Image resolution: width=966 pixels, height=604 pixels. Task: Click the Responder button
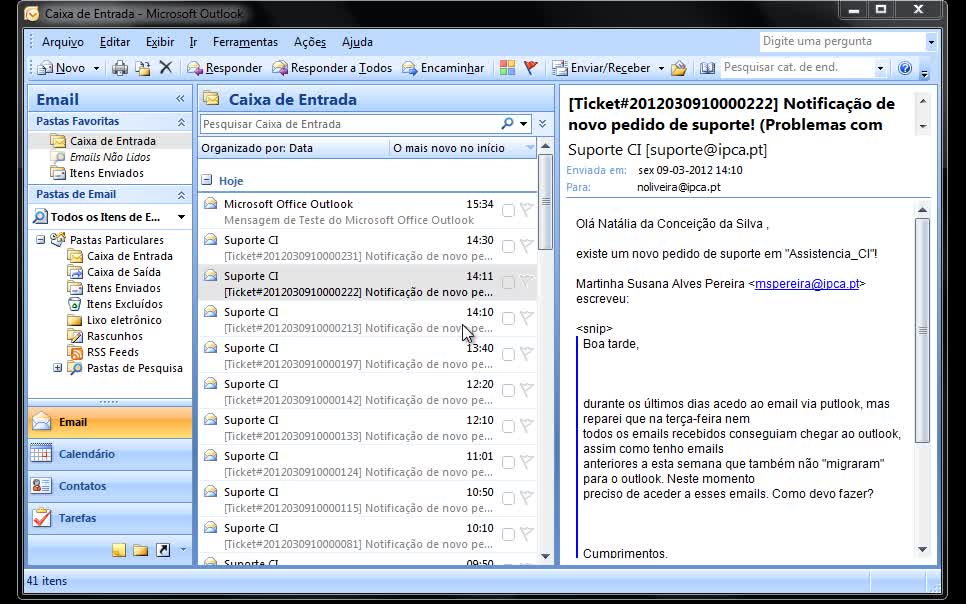pos(225,68)
